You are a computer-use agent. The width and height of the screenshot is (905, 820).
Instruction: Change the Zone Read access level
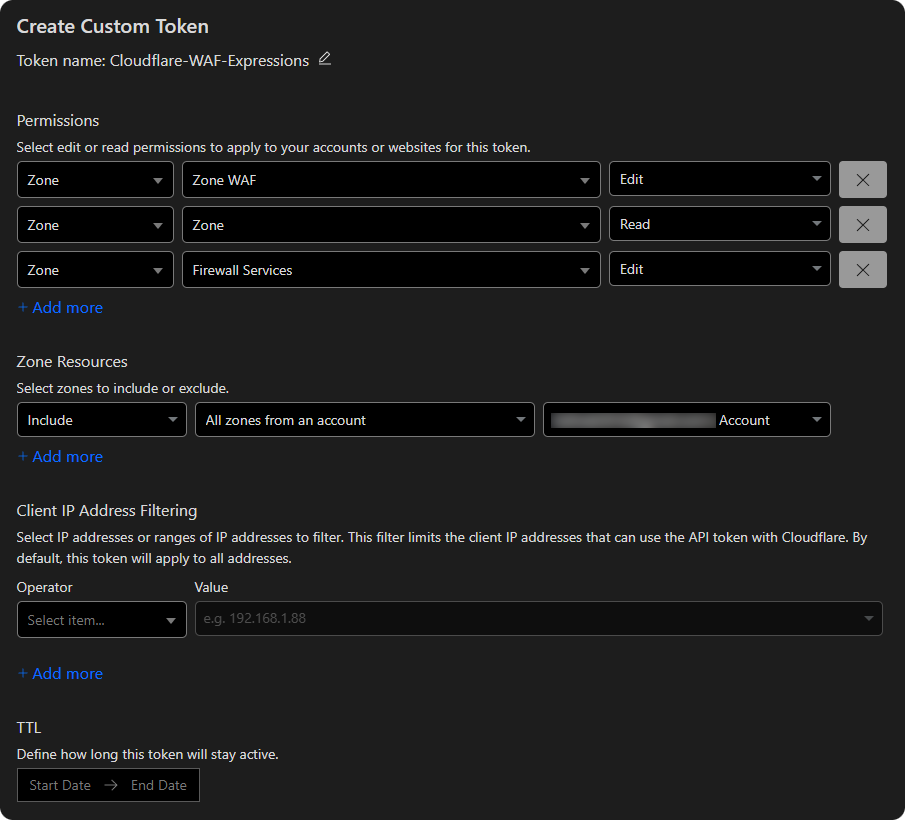[719, 225]
